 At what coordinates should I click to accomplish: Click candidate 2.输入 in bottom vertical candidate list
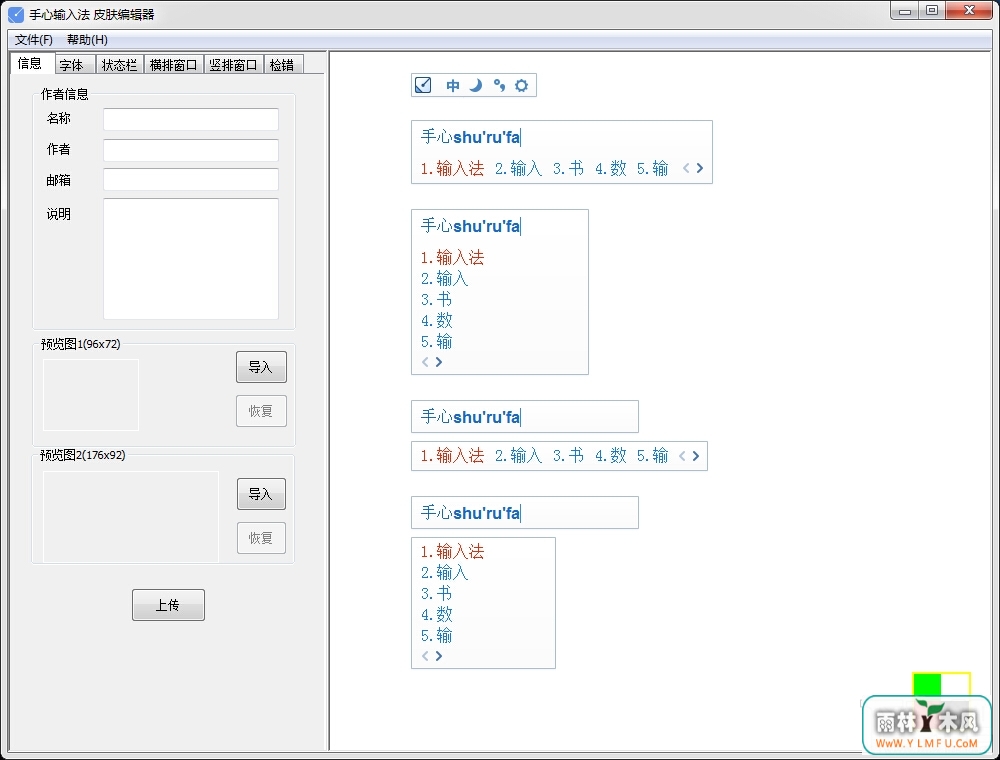tap(445, 572)
